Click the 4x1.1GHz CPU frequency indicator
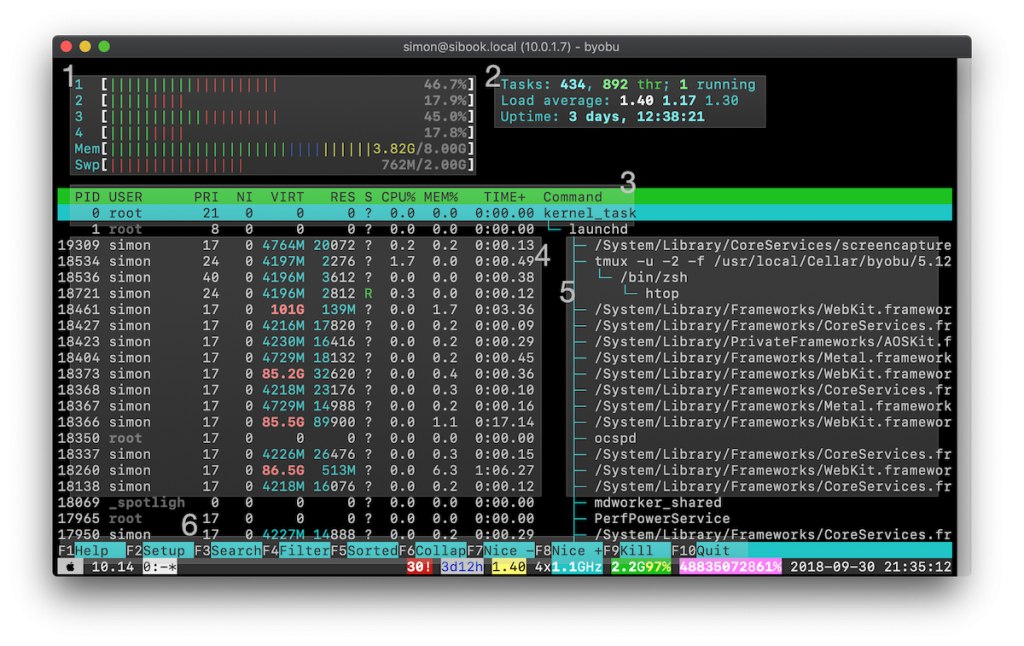The height and width of the screenshot is (646, 1024). pos(568,567)
